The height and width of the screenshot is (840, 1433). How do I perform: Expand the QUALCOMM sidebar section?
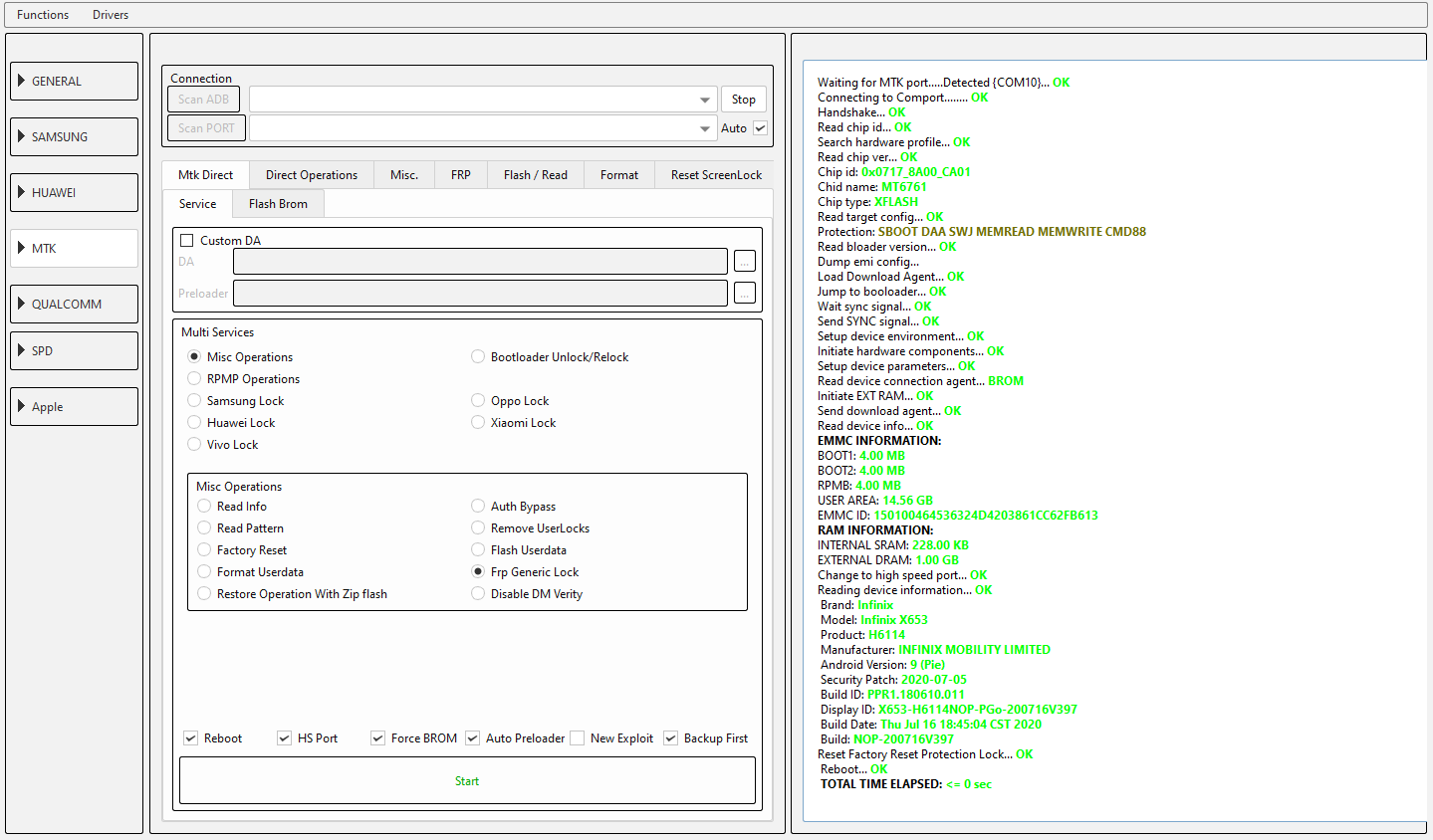coord(75,305)
